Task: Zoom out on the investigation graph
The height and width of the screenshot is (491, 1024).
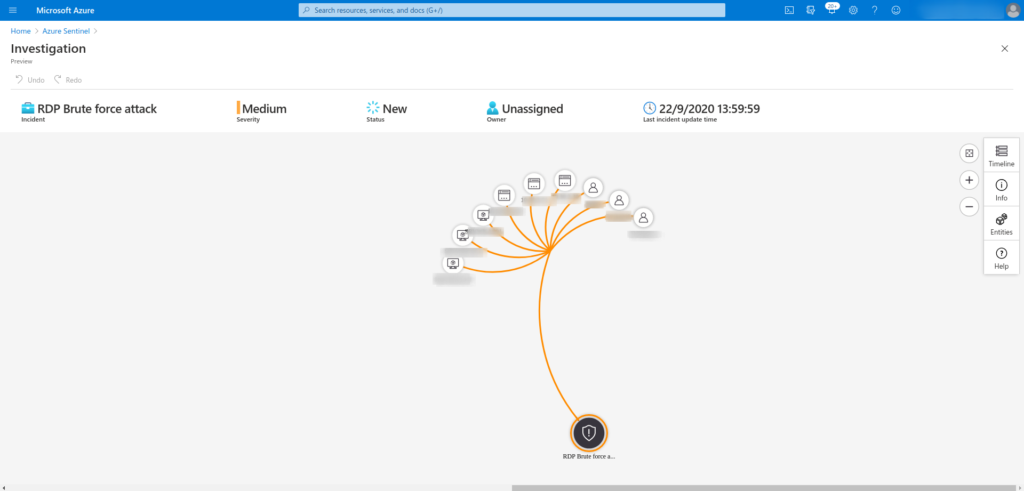Action: 969,206
